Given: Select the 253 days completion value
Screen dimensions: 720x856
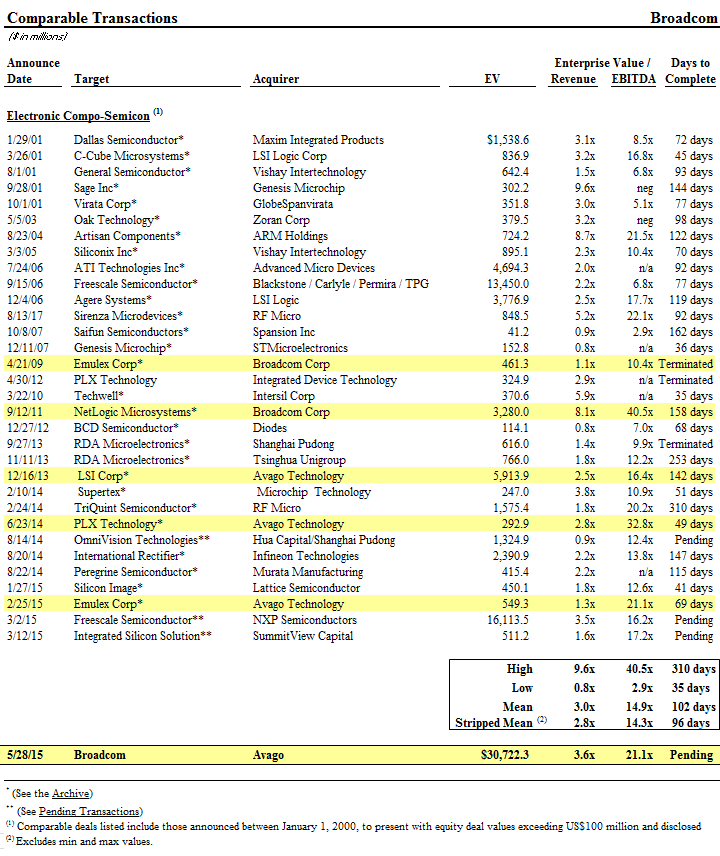Looking at the screenshot, I should 691,460.
